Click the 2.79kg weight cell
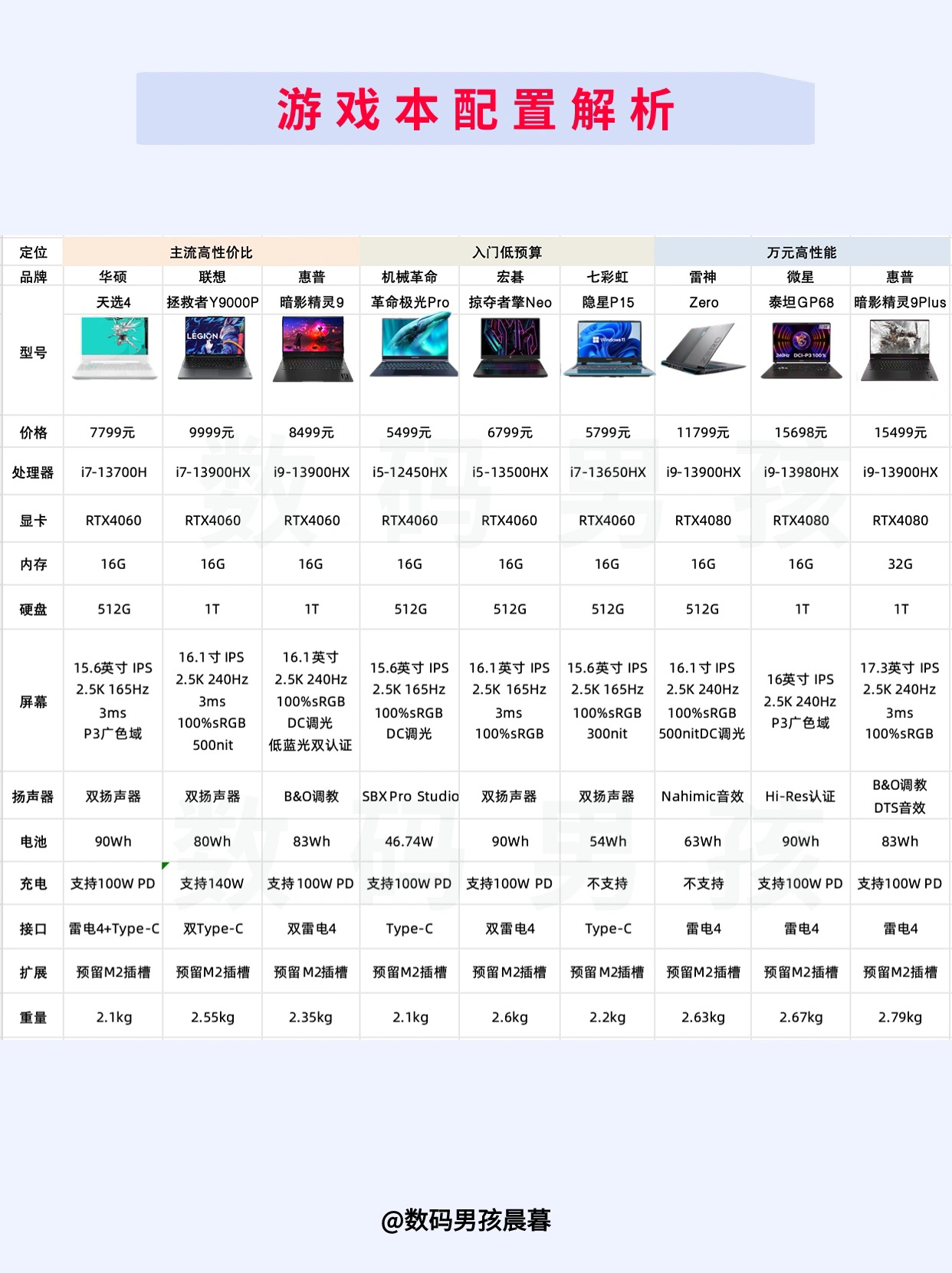 click(x=900, y=1017)
